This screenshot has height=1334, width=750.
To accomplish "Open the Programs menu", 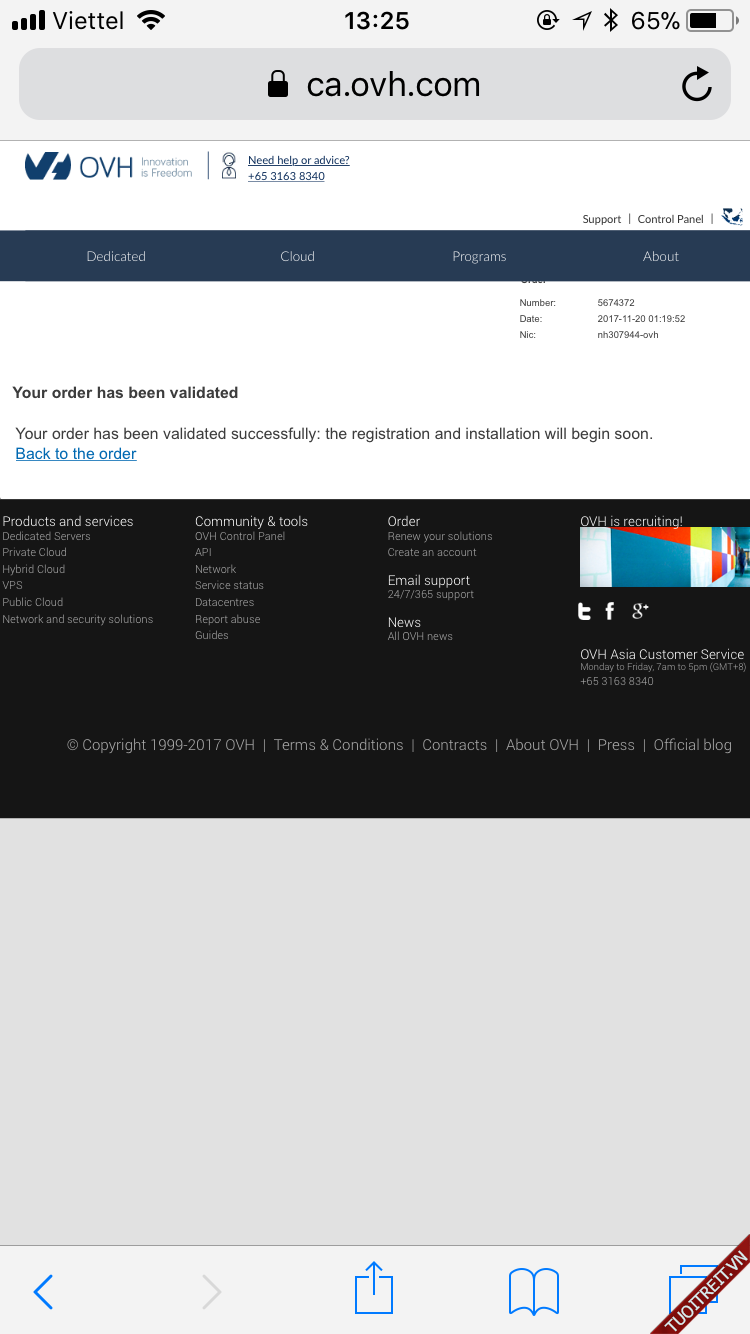I will tap(479, 256).
